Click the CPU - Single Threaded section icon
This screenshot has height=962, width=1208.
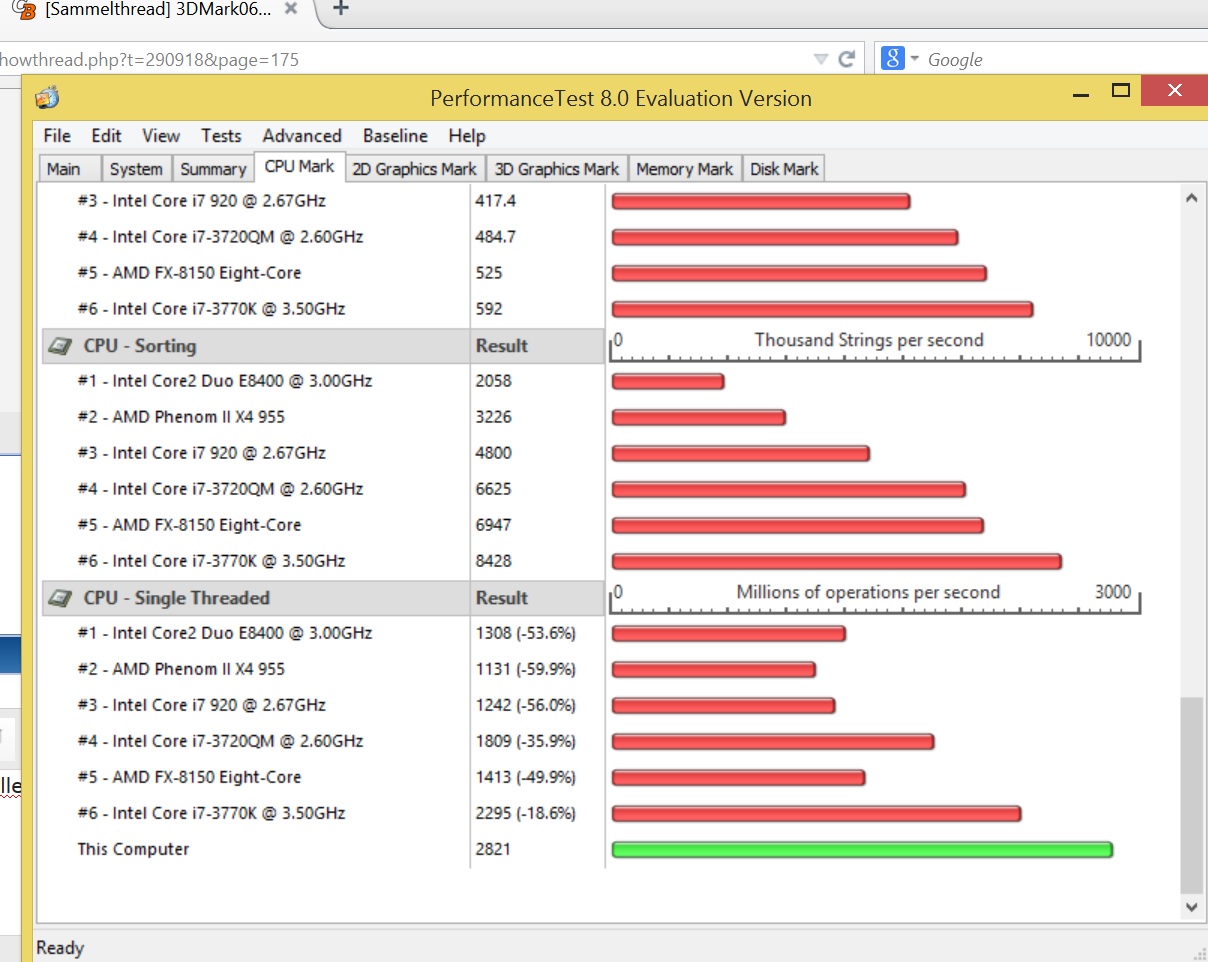point(61,599)
